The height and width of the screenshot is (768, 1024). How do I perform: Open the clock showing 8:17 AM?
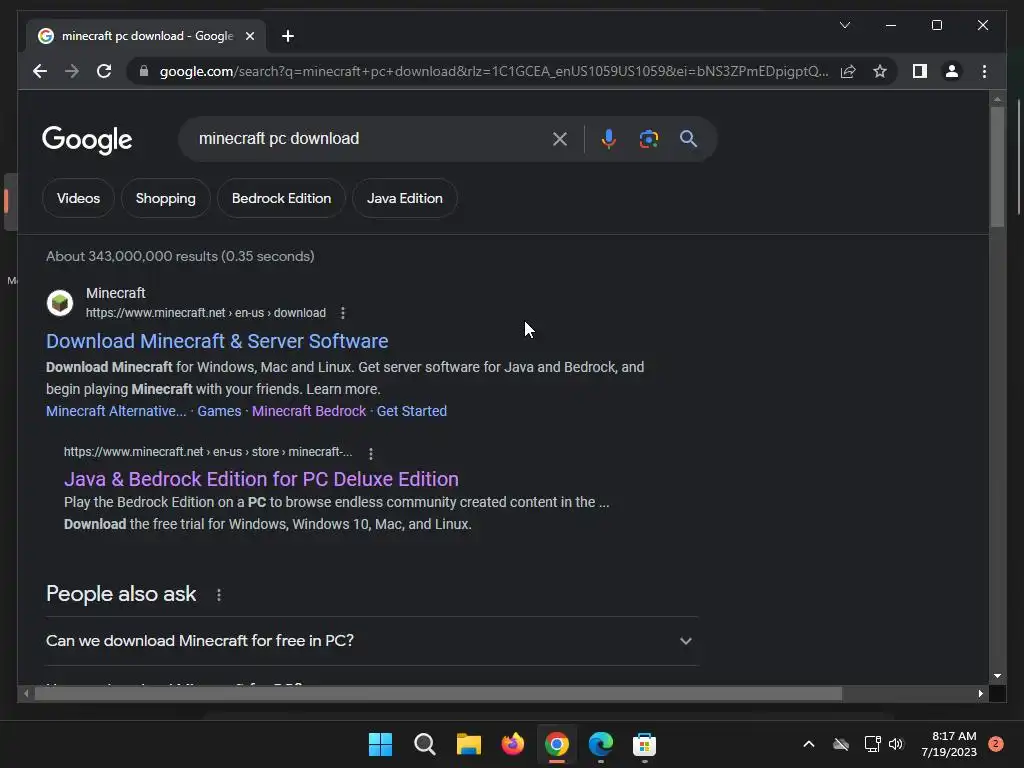point(949,744)
